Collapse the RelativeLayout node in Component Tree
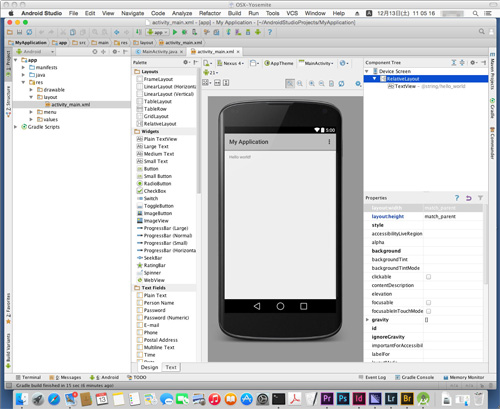500x409 pixels. click(x=374, y=79)
